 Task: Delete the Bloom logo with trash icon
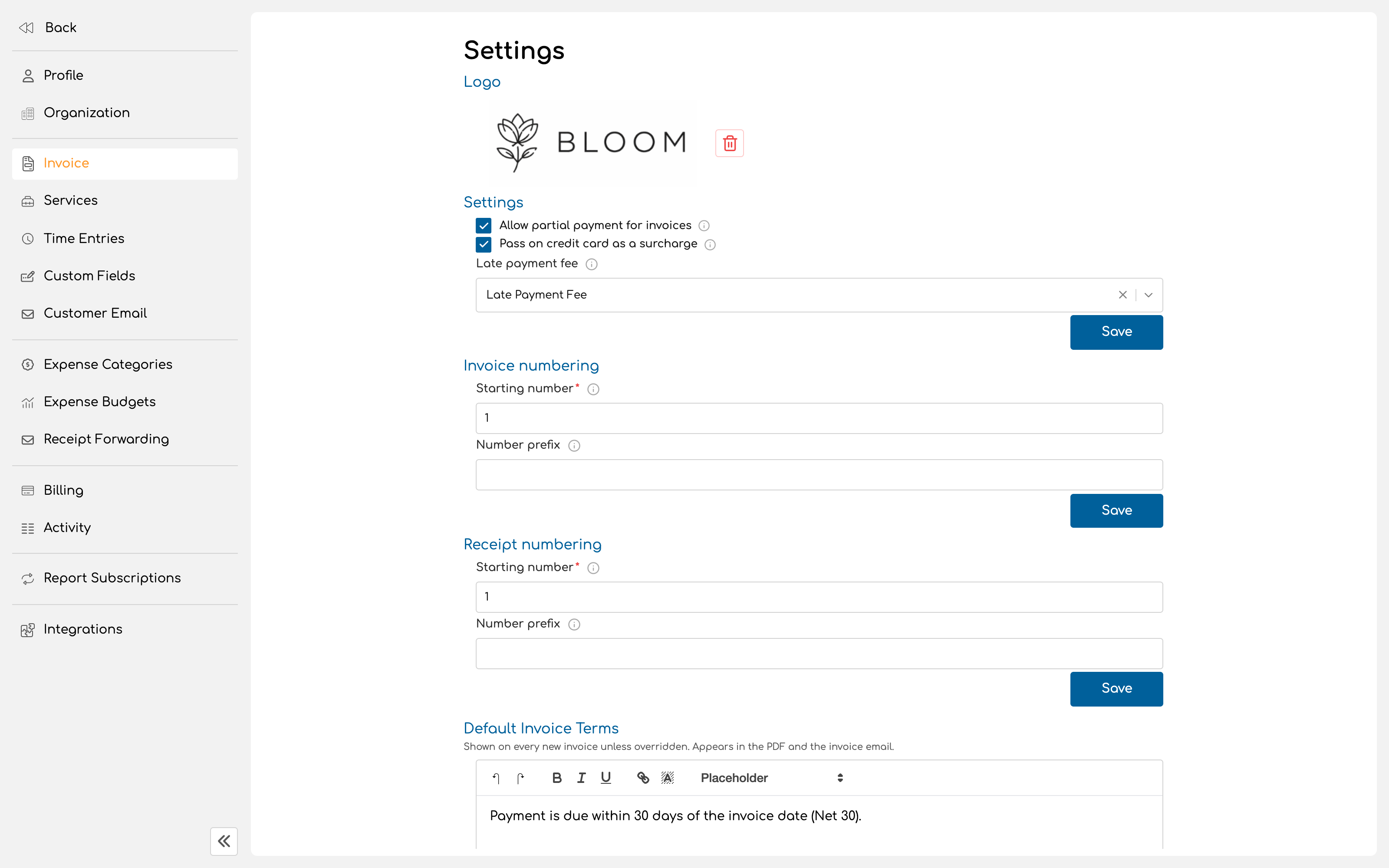pyautogui.click(x=730, y=143)
